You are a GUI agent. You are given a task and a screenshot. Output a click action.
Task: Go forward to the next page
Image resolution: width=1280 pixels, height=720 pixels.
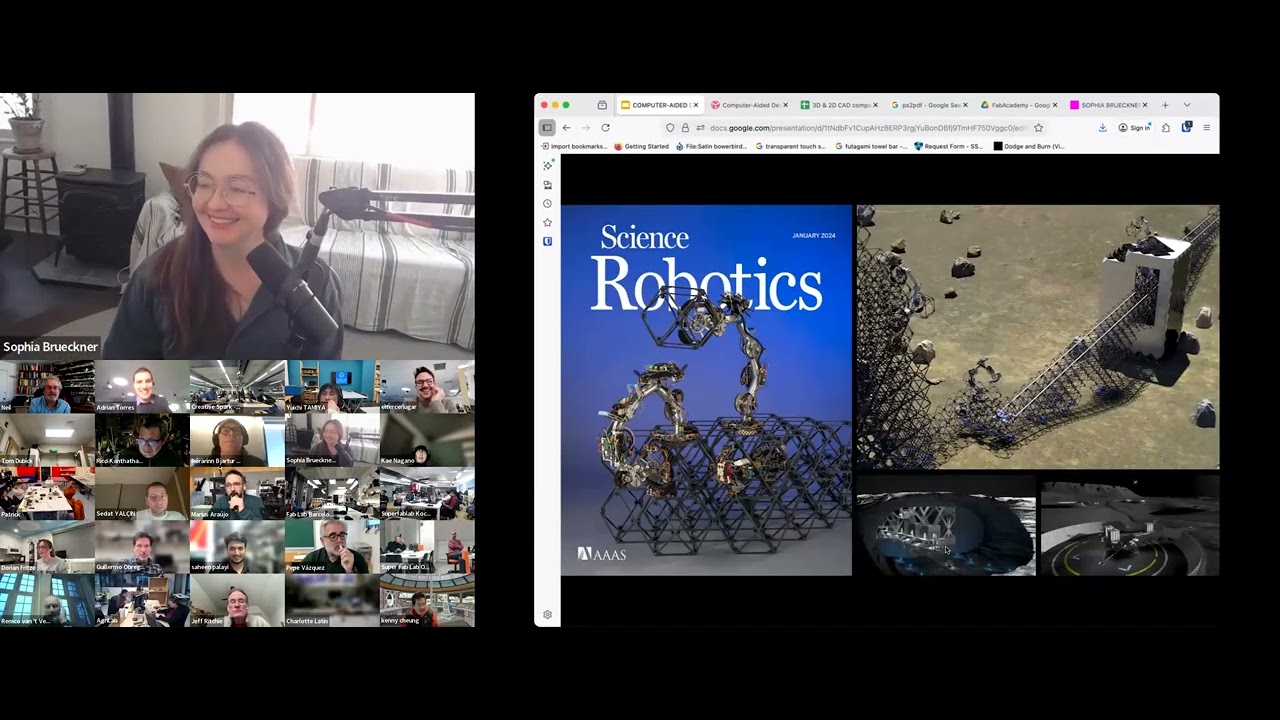coord(585,128)
